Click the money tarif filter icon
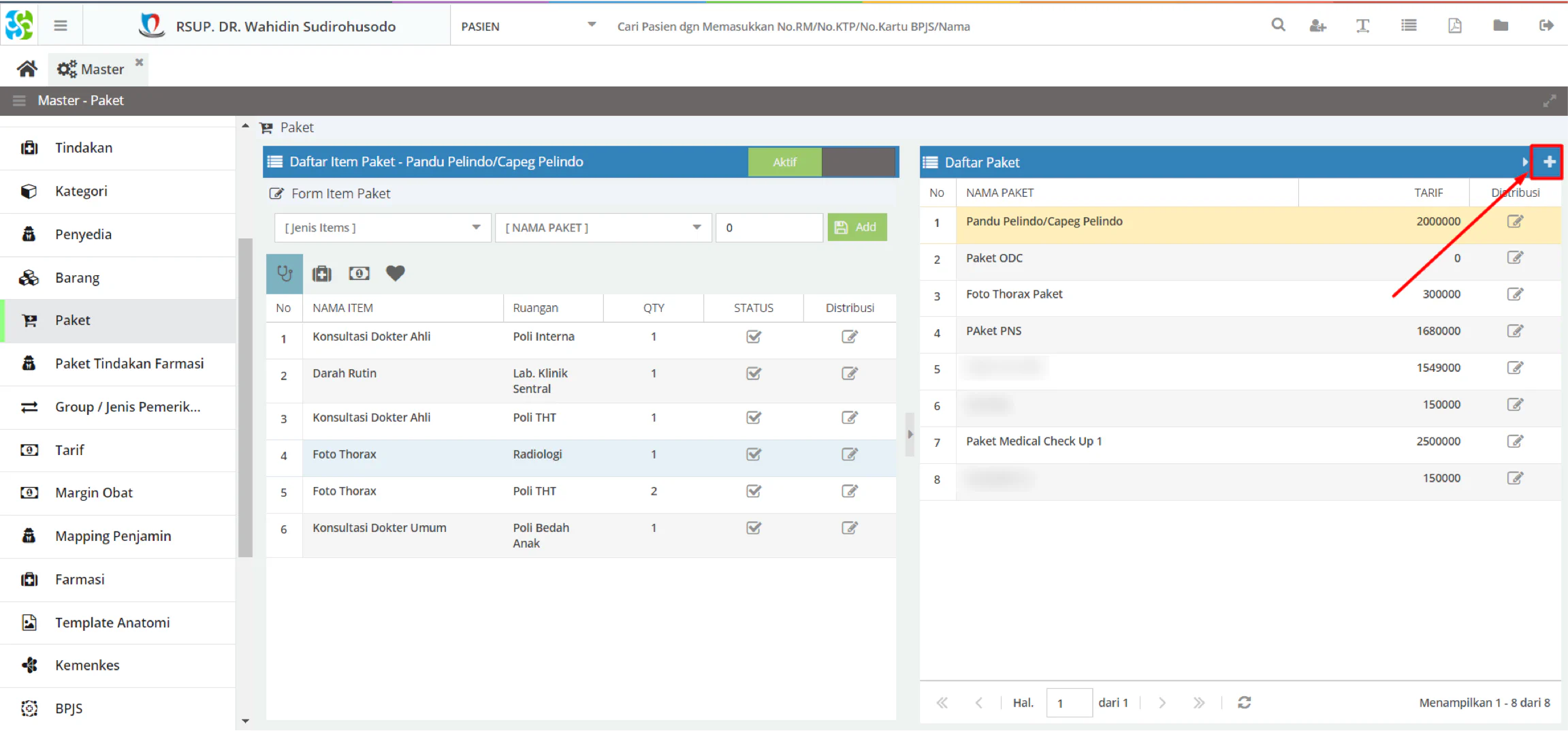Screen dimensions: 1568x733 [359, 273]
